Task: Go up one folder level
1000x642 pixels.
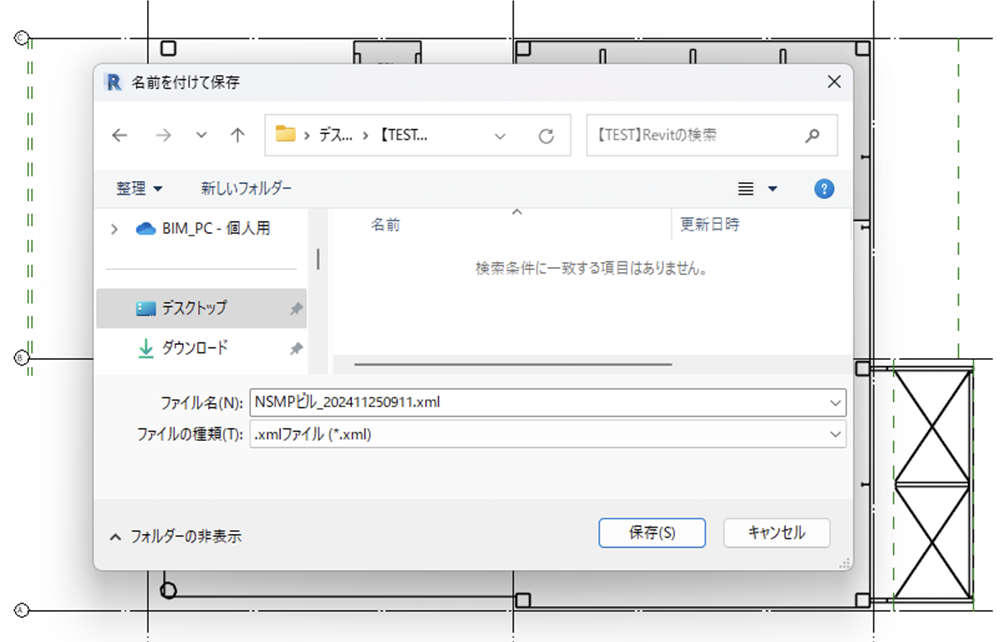Action: 237,136
